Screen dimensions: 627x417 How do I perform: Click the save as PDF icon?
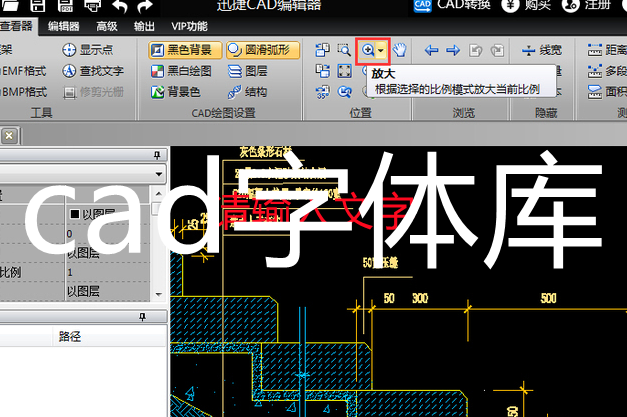(x=66, y=6)
